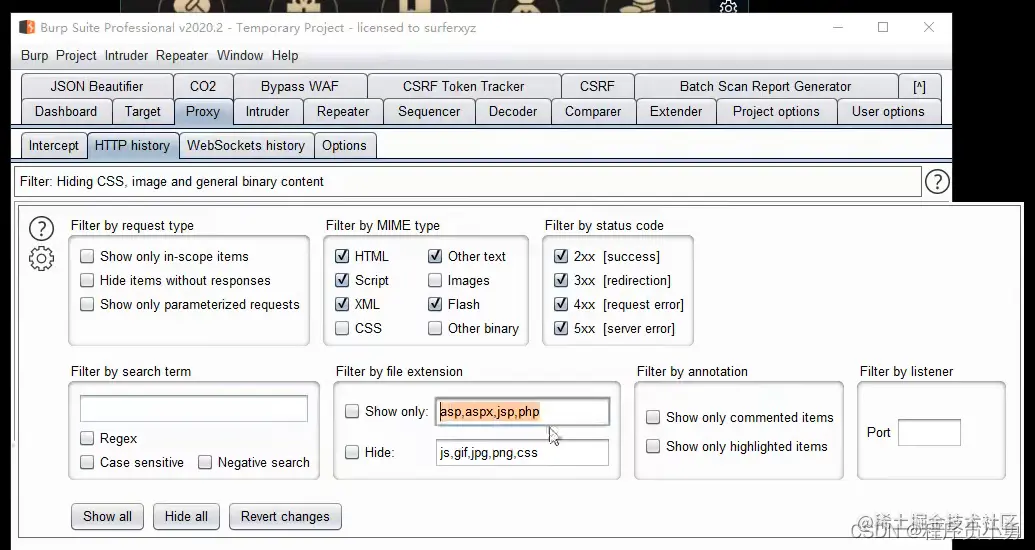Open the Burp menu
Image resolution: width=1035 pixels, height=550 pixels.
(x=34, y=55)
